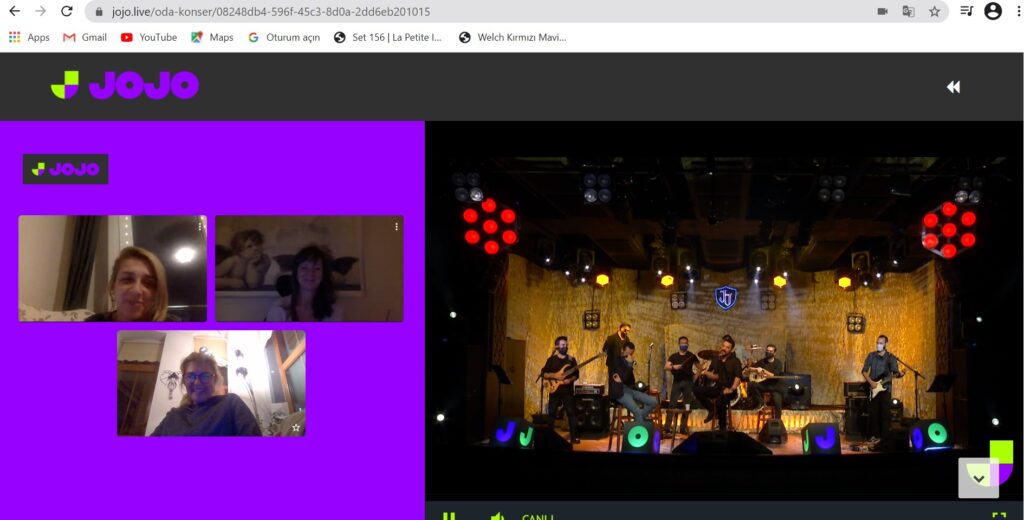The height and width of the screenshot is (520, 1024).
Task: Open Maps bookmark in bookmarks bar
Action: (x=212, y=37)
